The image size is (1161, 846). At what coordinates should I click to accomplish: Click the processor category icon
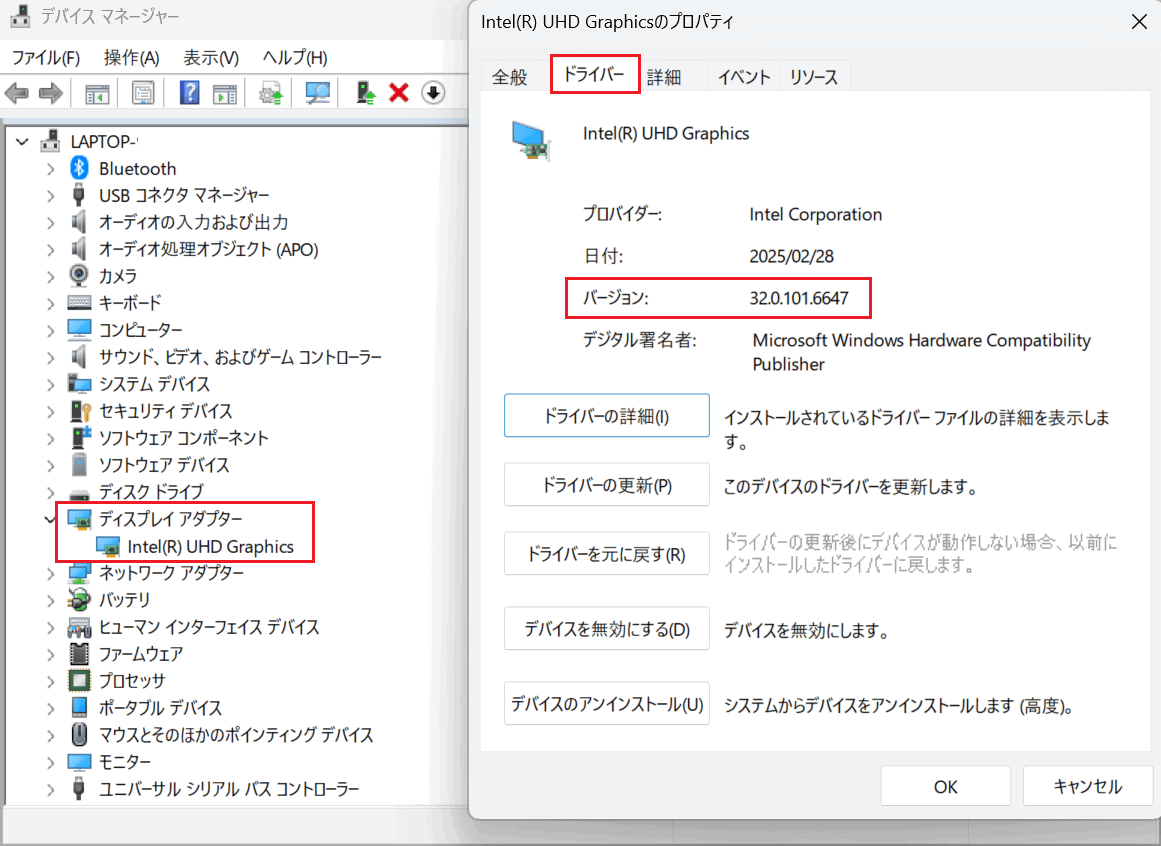(x=79, y=680)
